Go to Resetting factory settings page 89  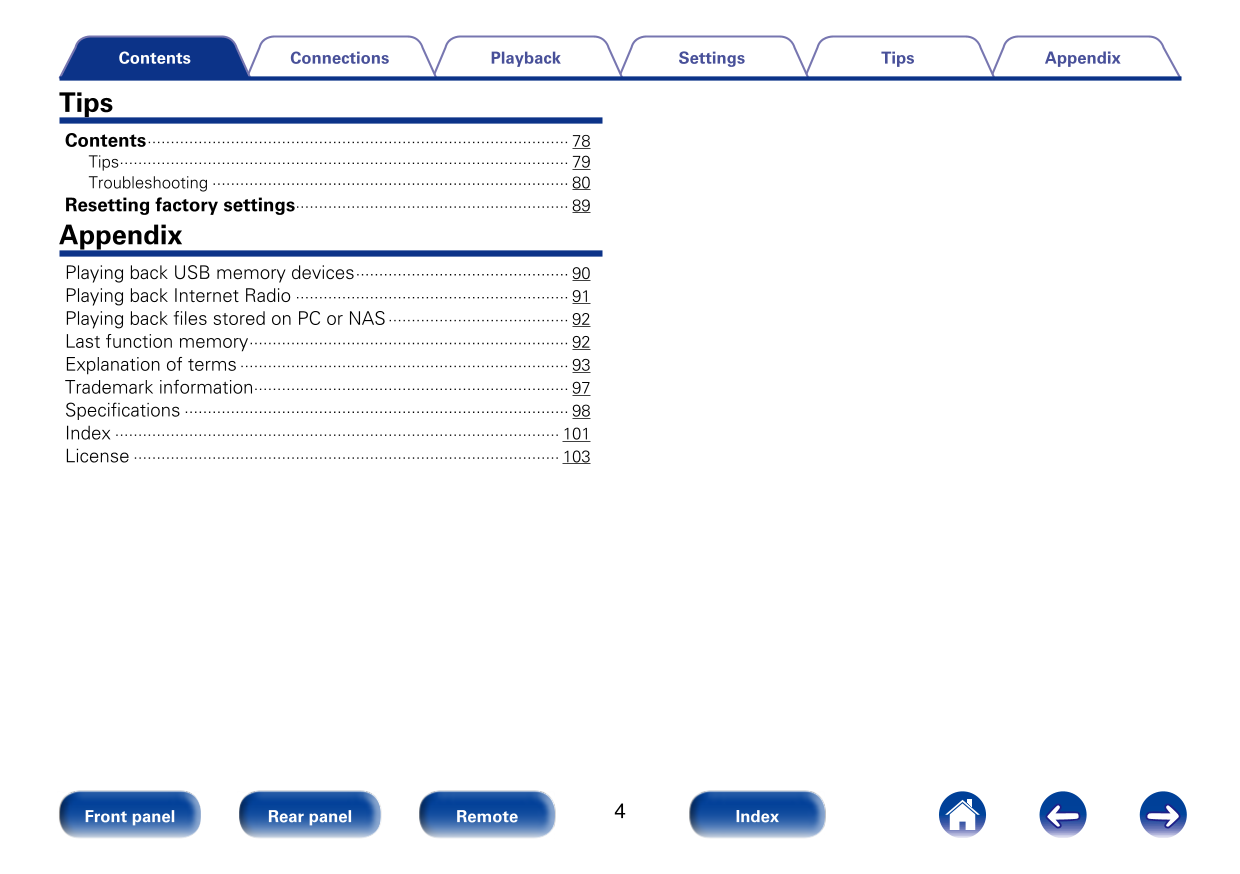click(581, 206)
